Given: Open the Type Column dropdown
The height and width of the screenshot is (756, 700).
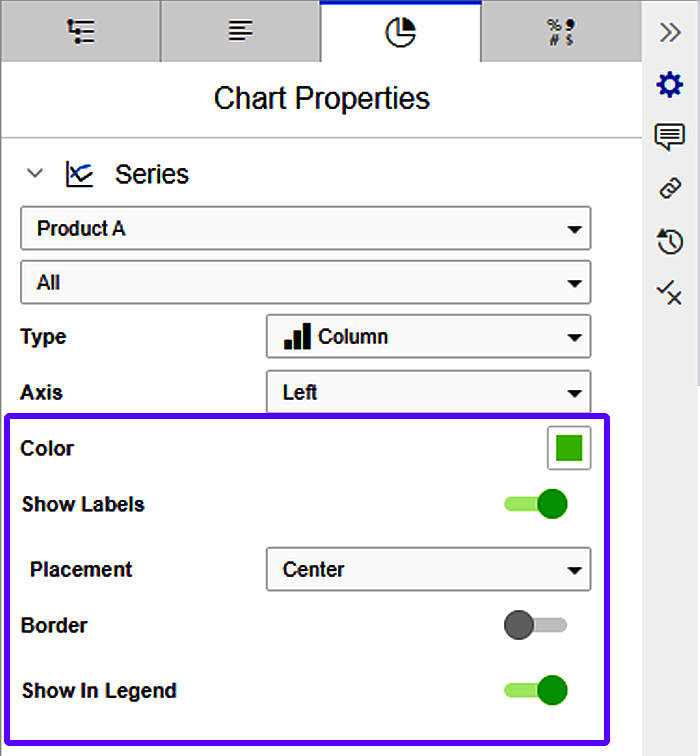Looking at the screenshot, I should pos(428,337).
